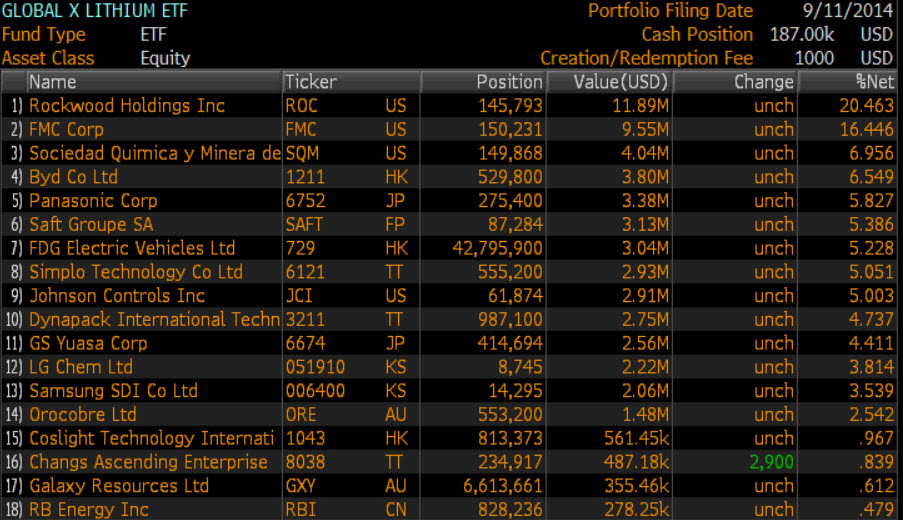This screenshot has height=520, width=903.
Task: Click Johnson Controls unch change cell
Action: pyautogui.click(x=774, y=295)
